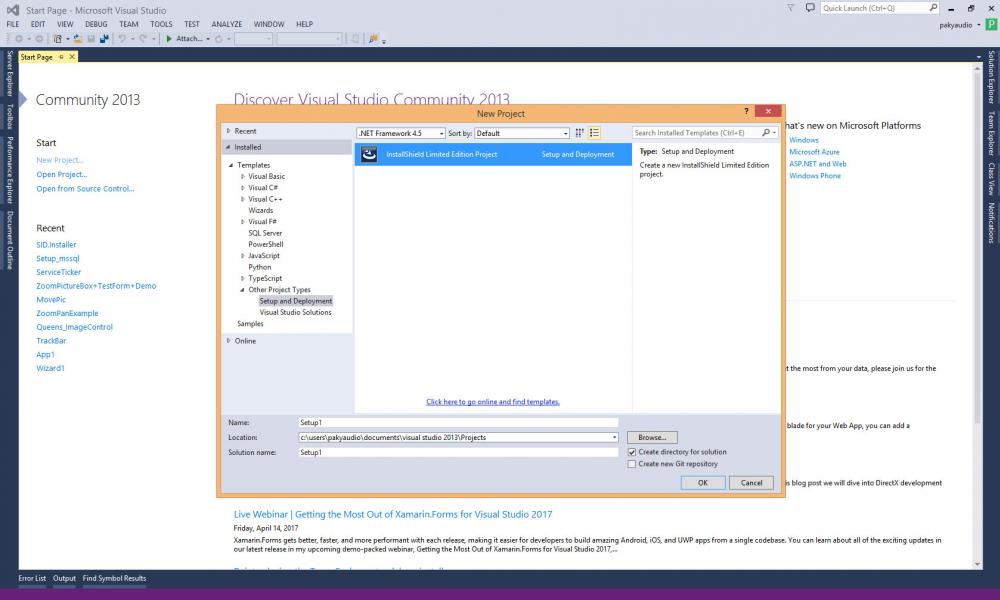Click the InstallShield project template icon
The width and height of the screenshot is (1000, 600).
368,154
